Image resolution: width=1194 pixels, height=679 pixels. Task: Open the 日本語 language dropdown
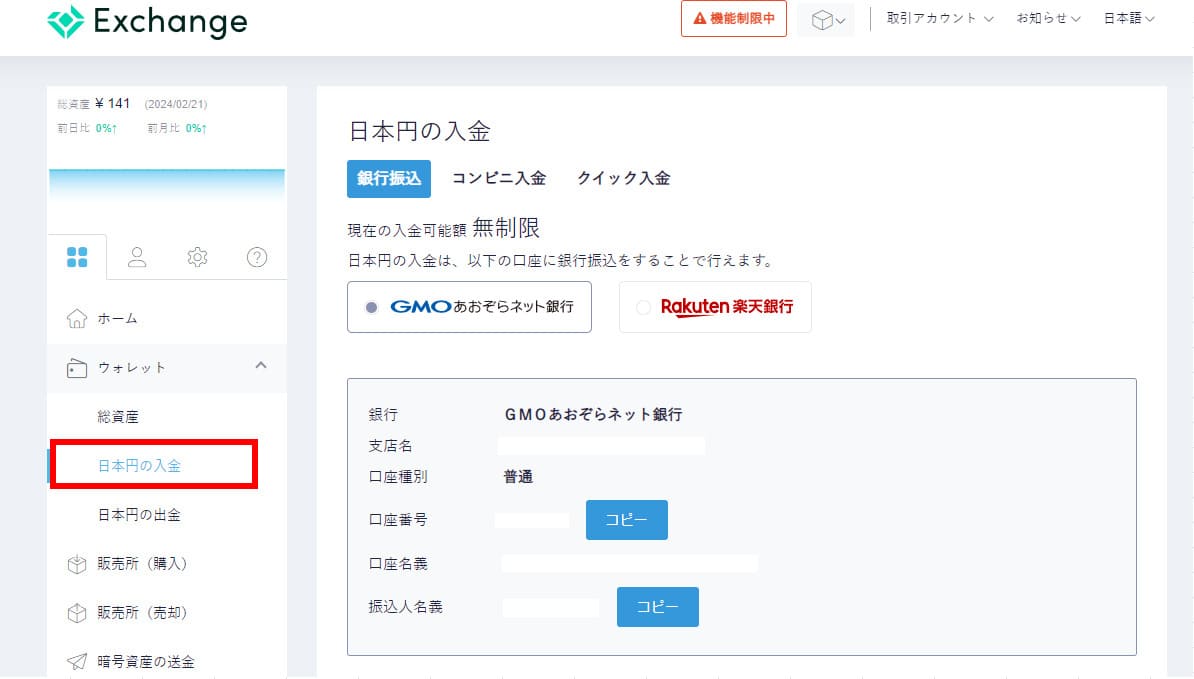point(1127,18)
